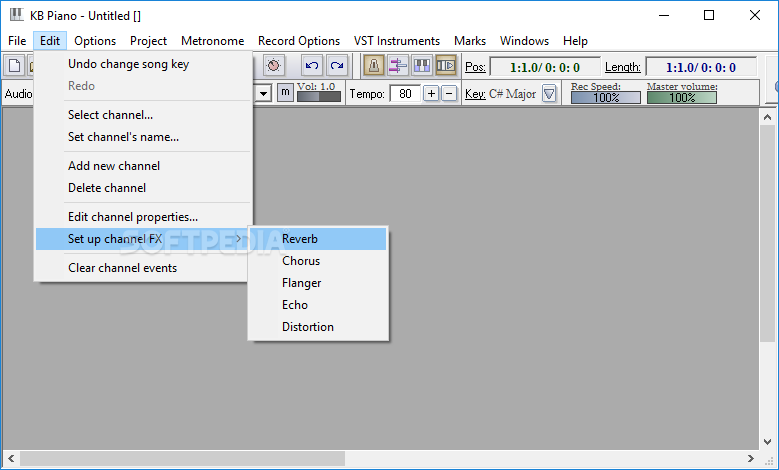Toggle the film-strip play panel icon
The image size is (779, 470).
point(446,66)
